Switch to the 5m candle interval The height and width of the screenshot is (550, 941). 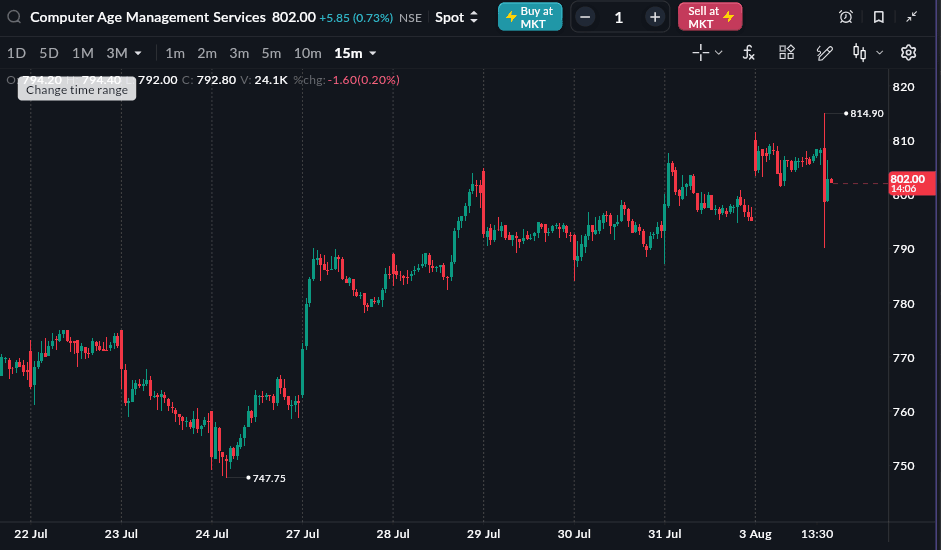(x=271, y=53)
